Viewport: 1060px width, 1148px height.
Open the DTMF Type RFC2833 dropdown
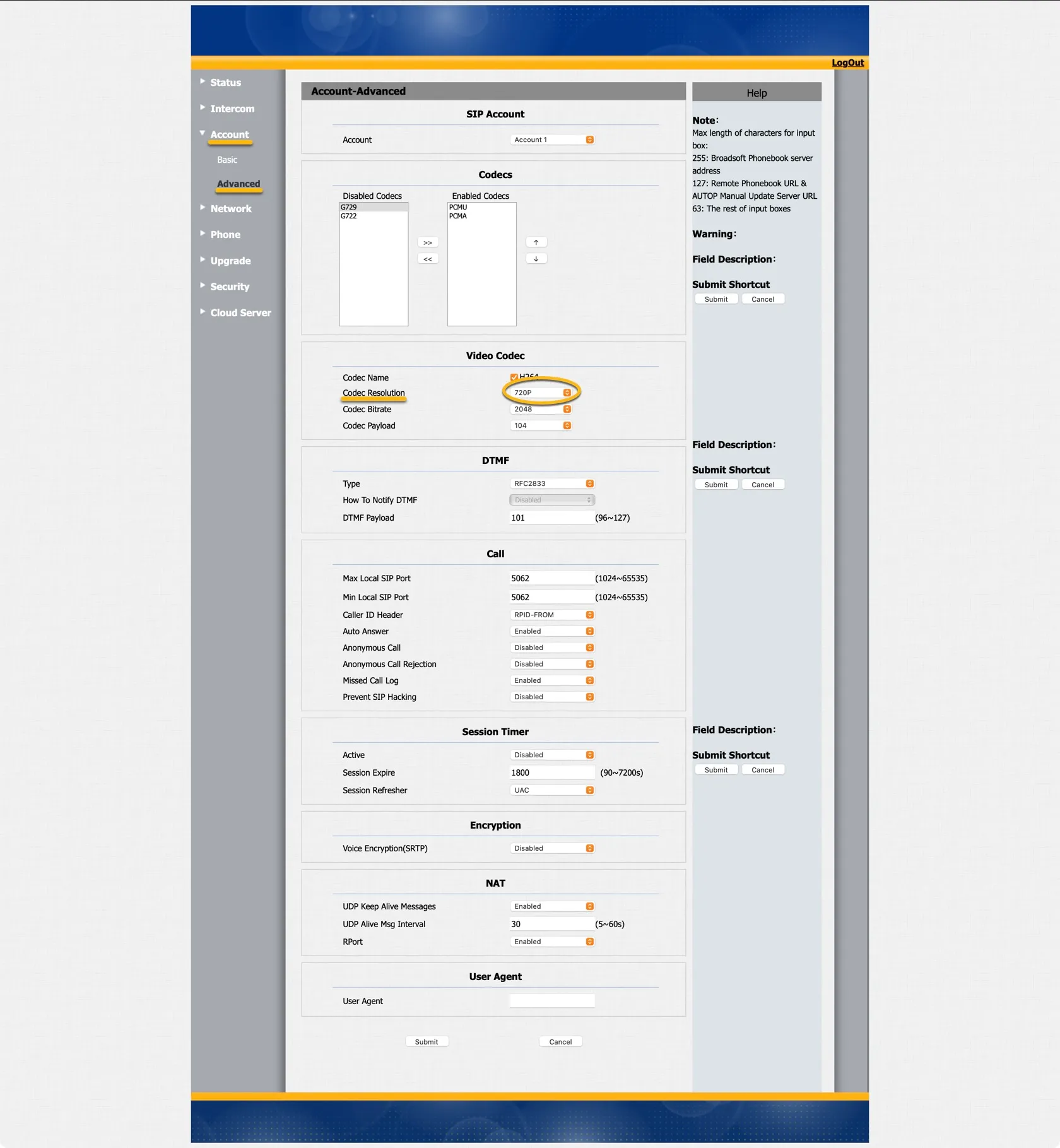pyautogui.click(x=552, y=483)
